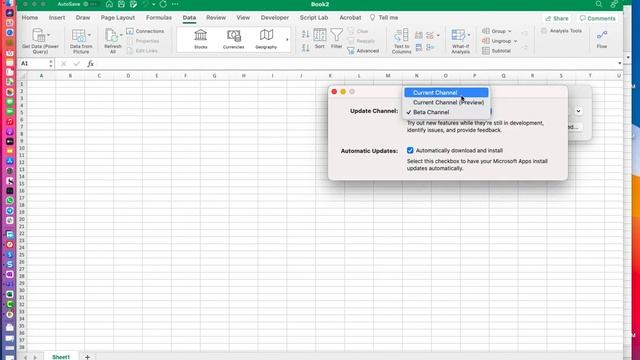Click the Share button
Viewport: 640px width, 360px height.
point(557,18)
